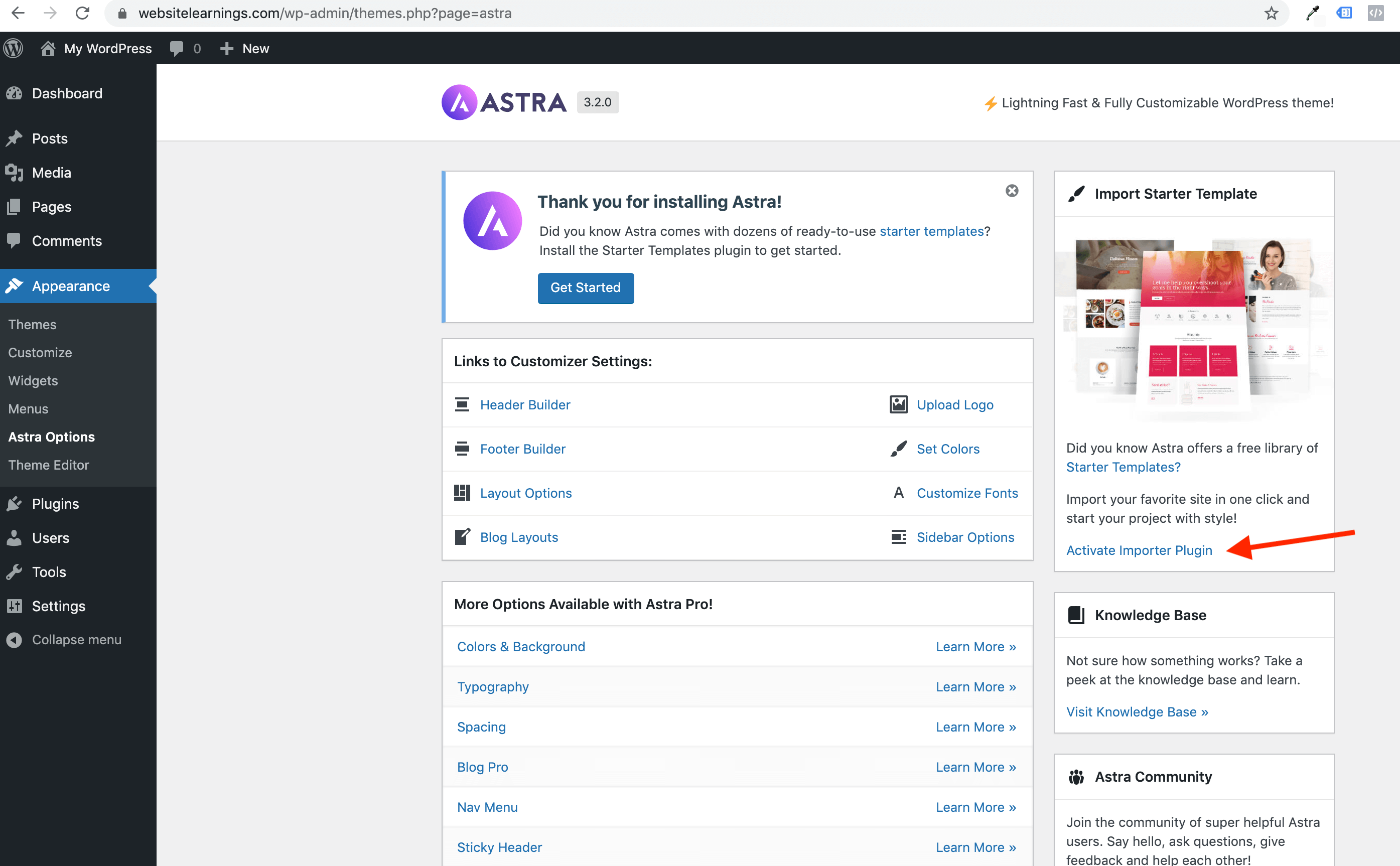Click Learn More for Typography
The height and width of the screenshot is (866, 1400).
point(976,687)
